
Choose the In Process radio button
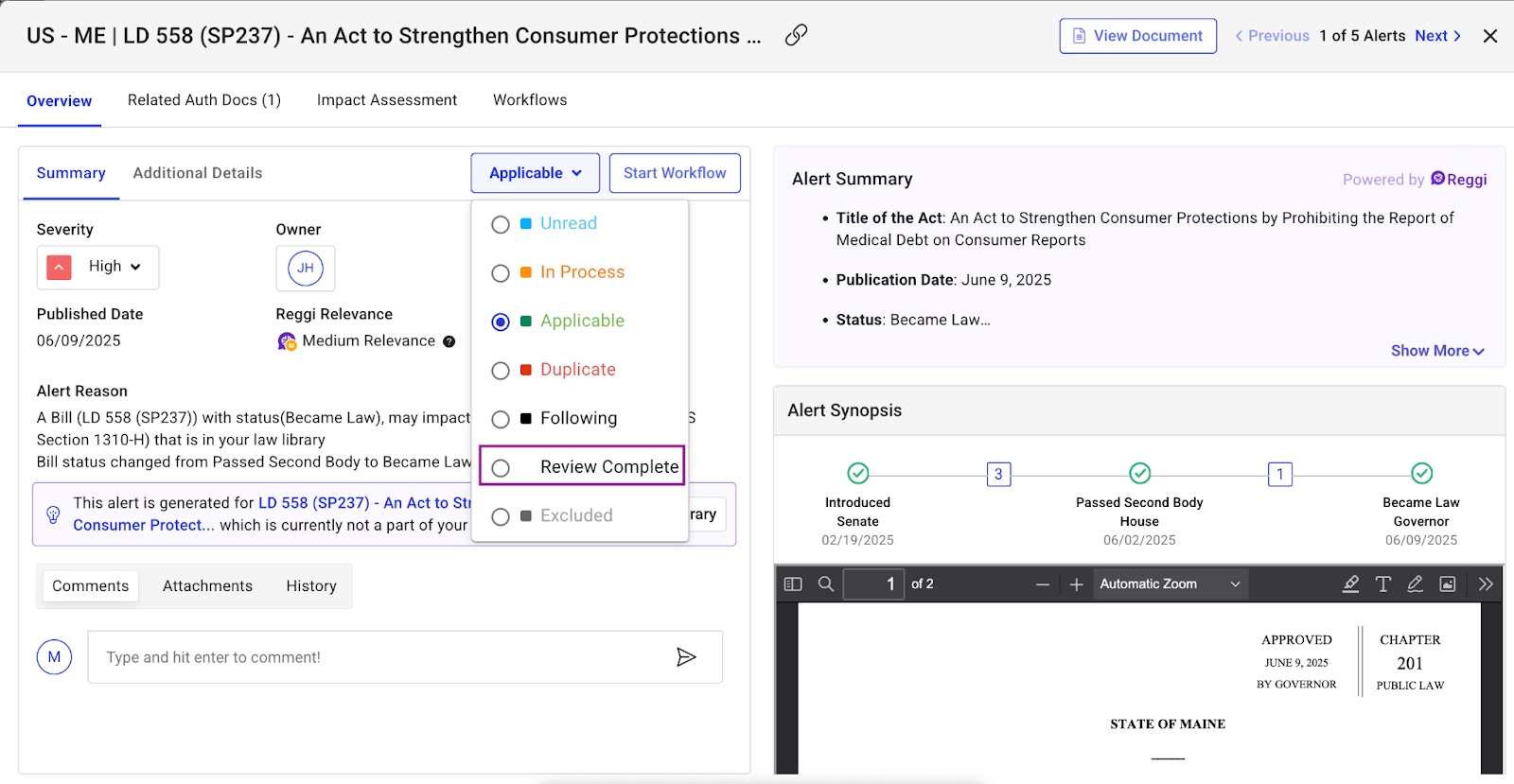pyautogui.click(x=501, y=273)
